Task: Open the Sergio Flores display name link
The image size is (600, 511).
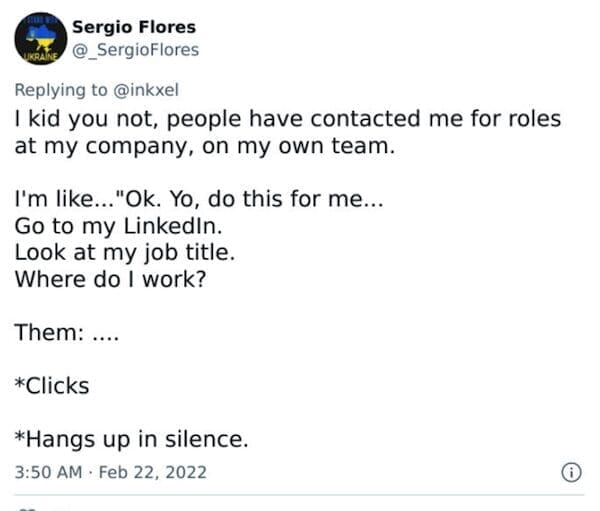Action: pyautogui.click(x=134, y=27)
